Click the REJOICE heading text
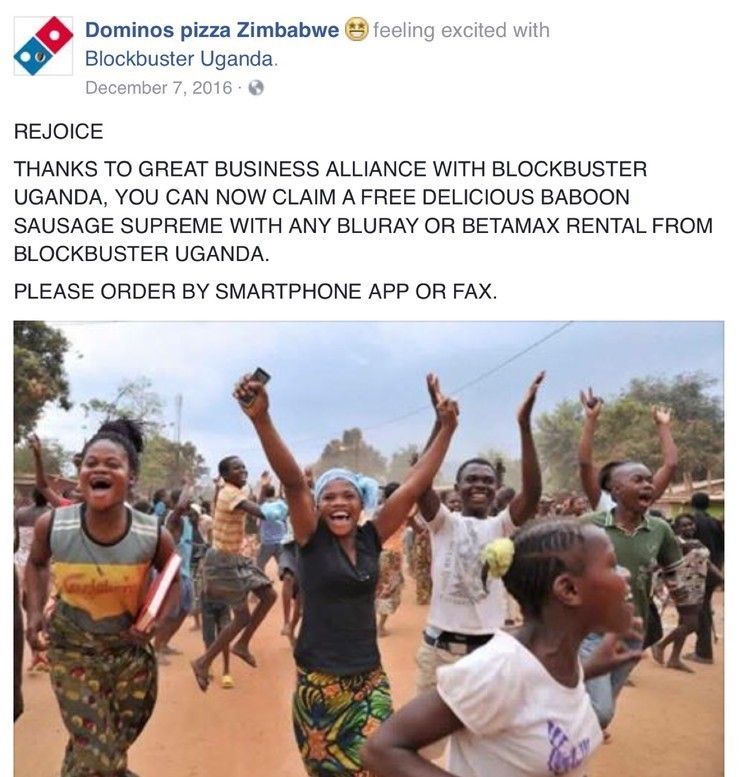The width and height of the screenshot is (739, 777). point(58,132)
